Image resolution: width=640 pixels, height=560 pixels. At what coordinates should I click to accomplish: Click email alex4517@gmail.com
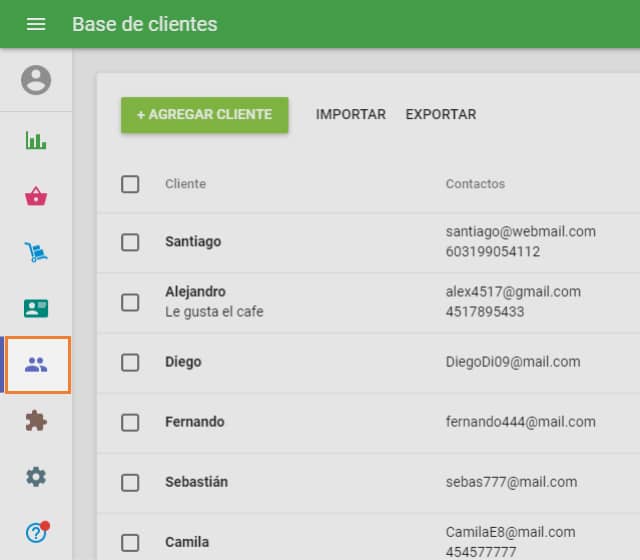pos(513,292)
